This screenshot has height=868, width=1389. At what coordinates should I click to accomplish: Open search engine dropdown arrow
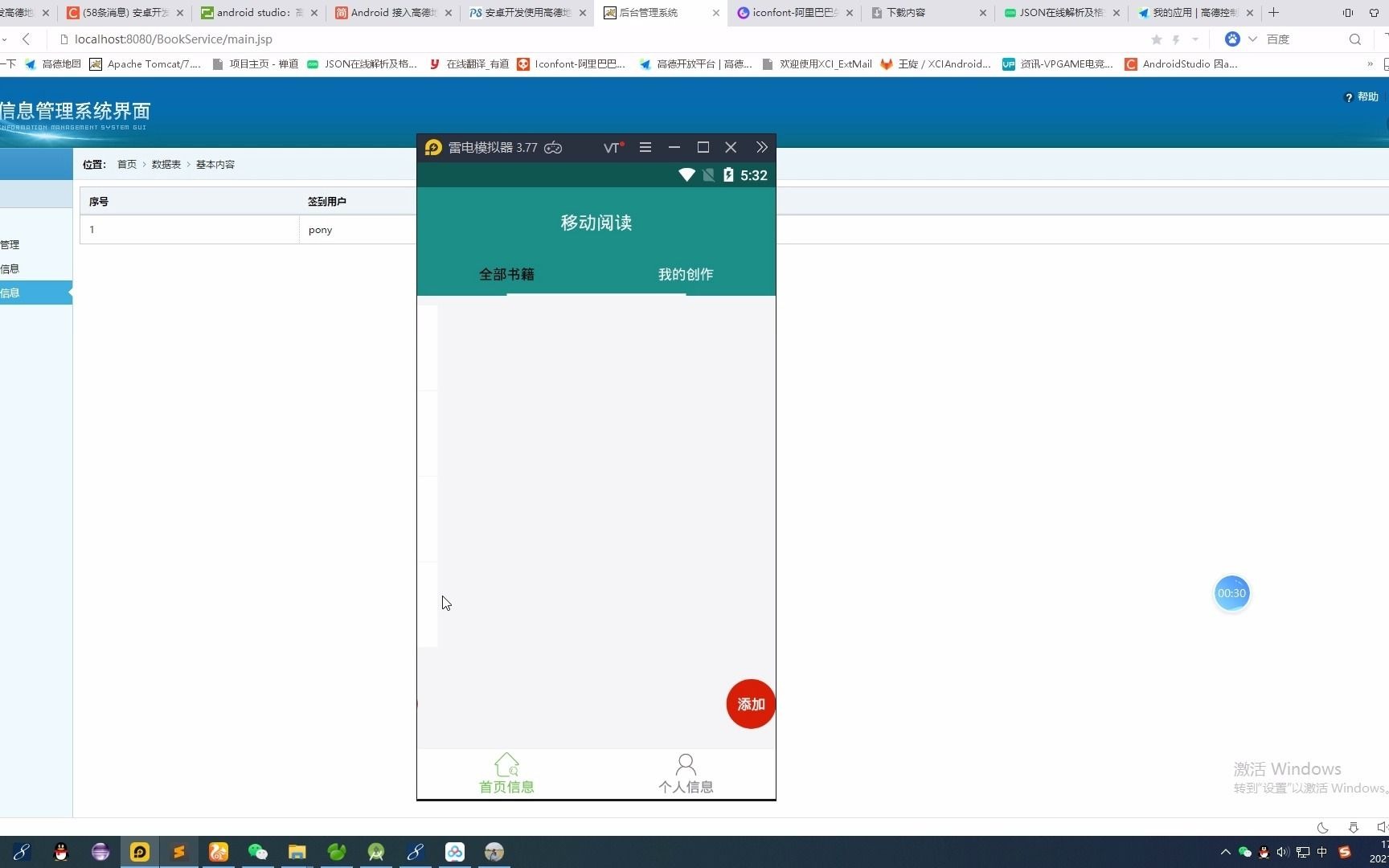coord(1252,39)
